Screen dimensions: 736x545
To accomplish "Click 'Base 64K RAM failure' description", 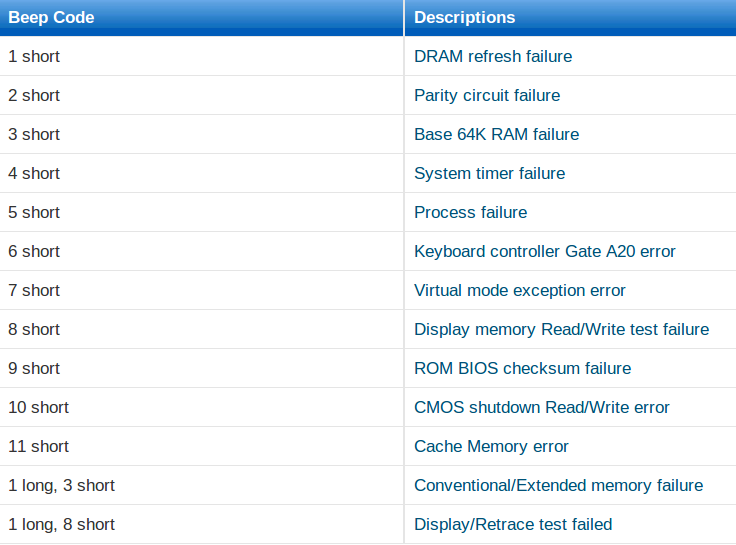I will 496,134.
